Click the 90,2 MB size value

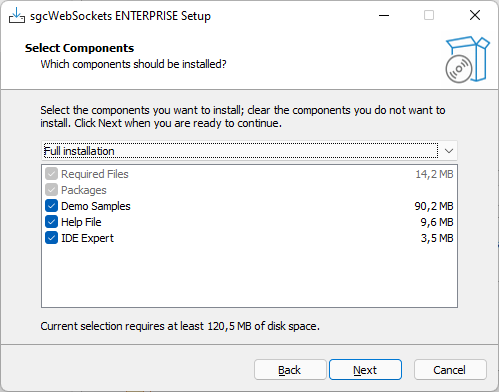tap(434, 206)
